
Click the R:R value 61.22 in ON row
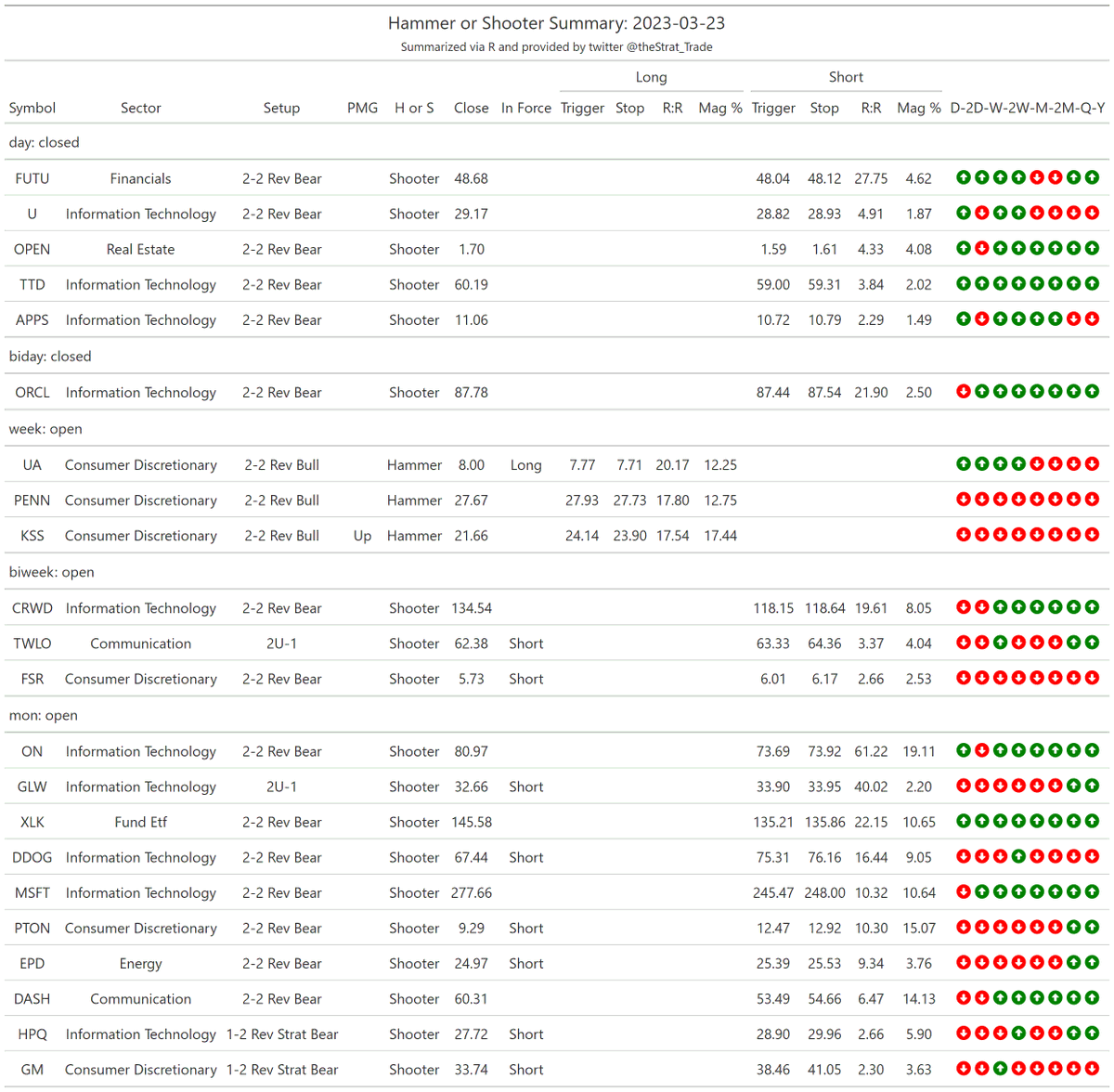coord(871,751)
